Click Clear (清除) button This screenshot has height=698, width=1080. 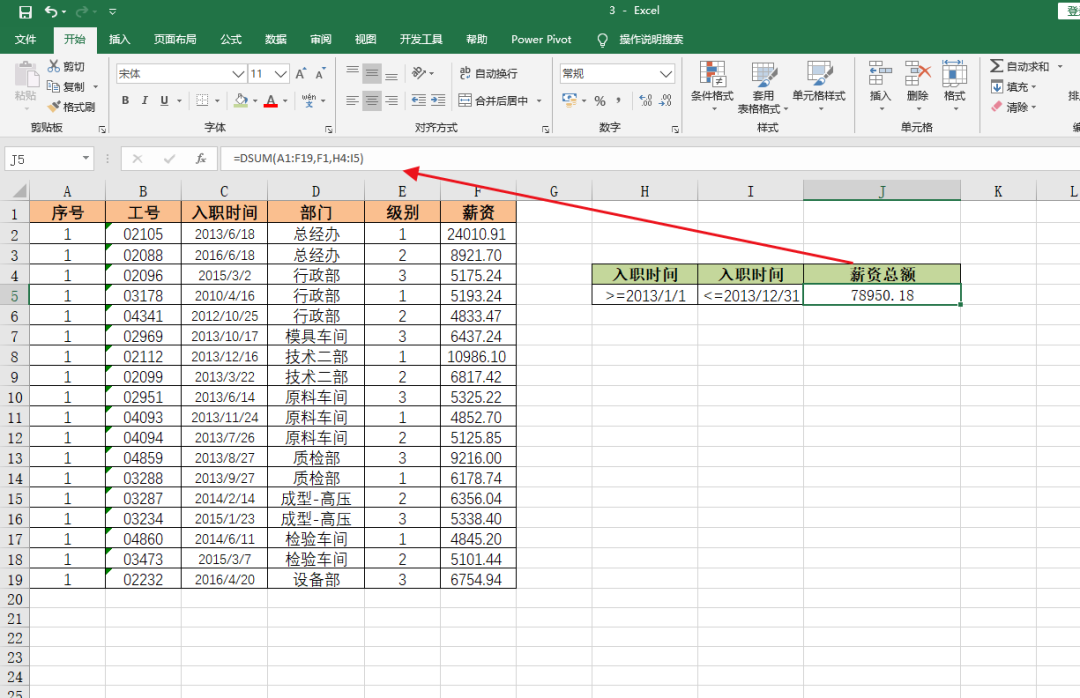[x=1013, y=107]
